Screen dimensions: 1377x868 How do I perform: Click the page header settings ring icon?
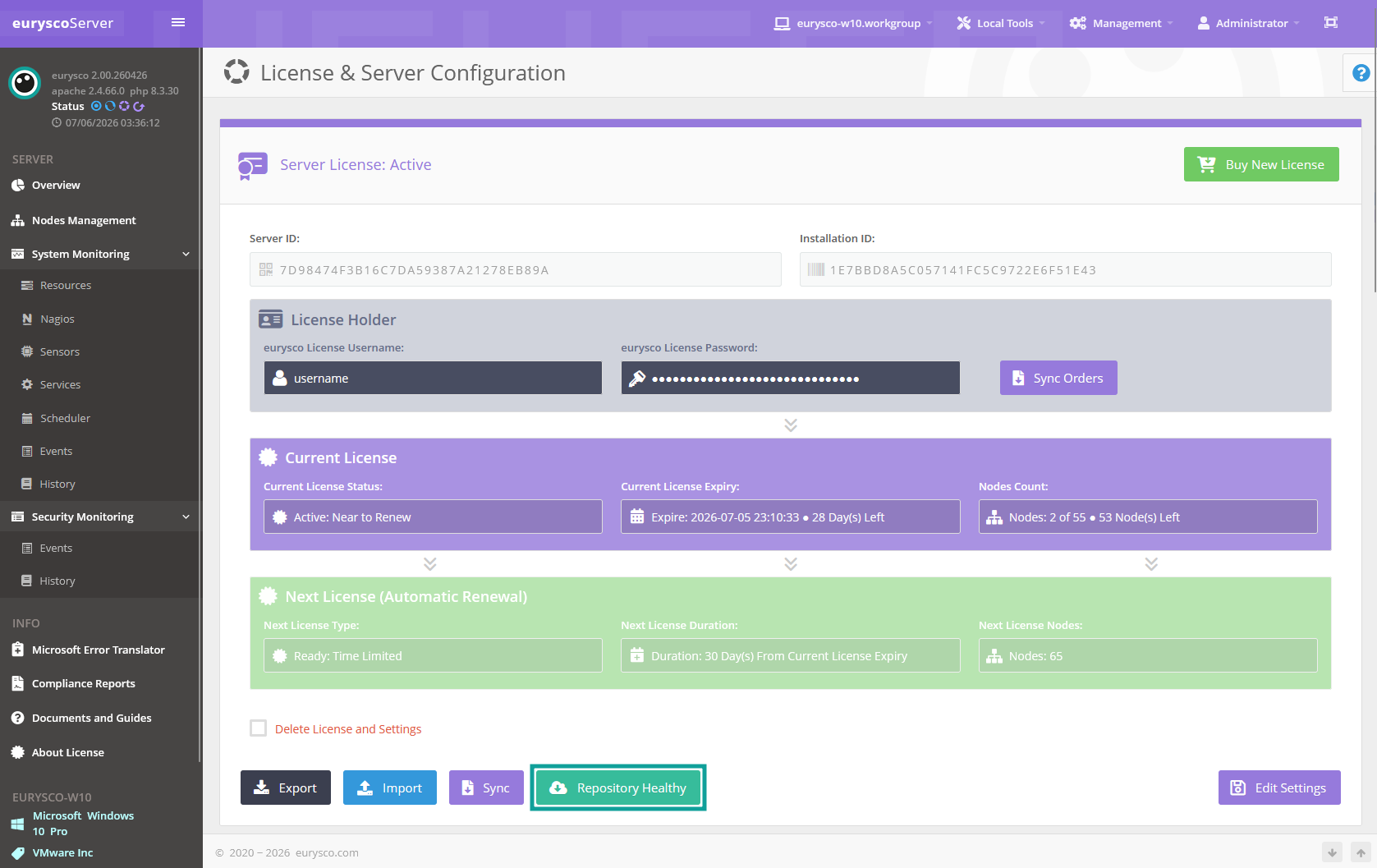[236, 72]
